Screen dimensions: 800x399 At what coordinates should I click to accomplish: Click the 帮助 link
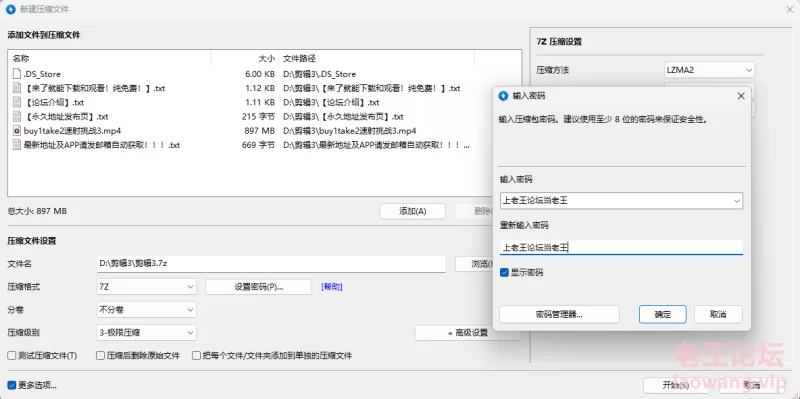point(332,287)
